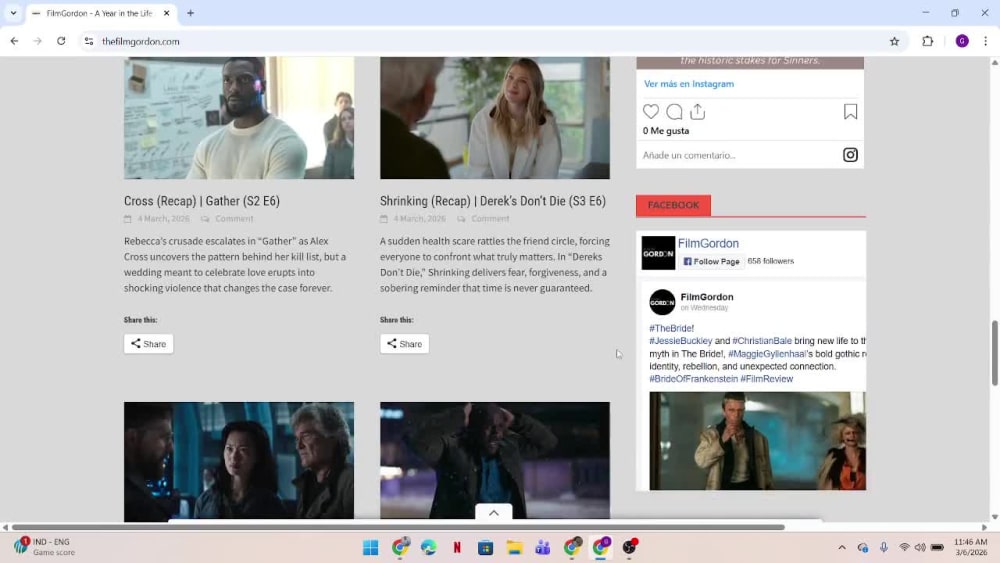Viewport: 1000px width, 563px height.
Task: Like the Instagram post with the heart icon
Action: pos(651,112)
